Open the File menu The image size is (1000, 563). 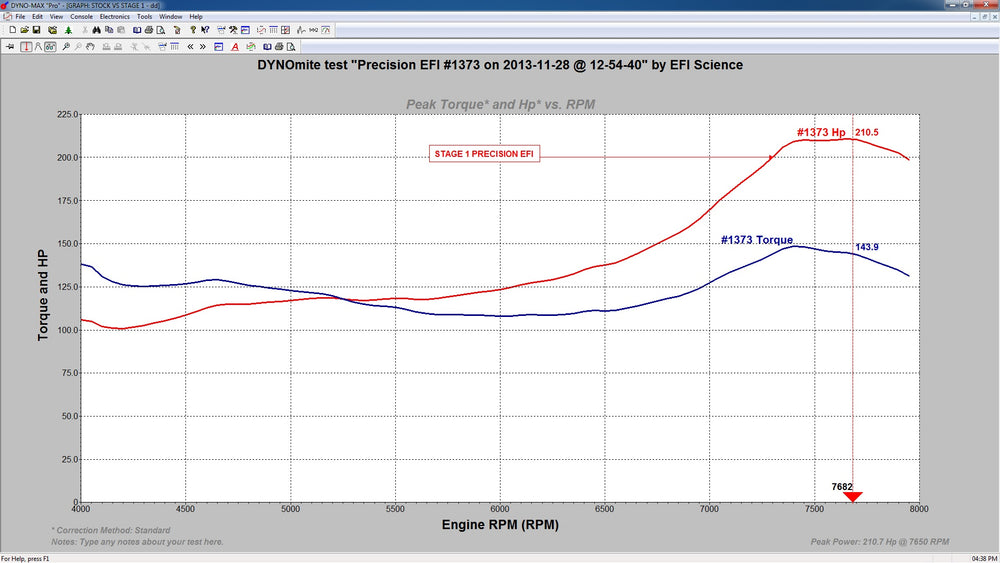pos(20,17)
